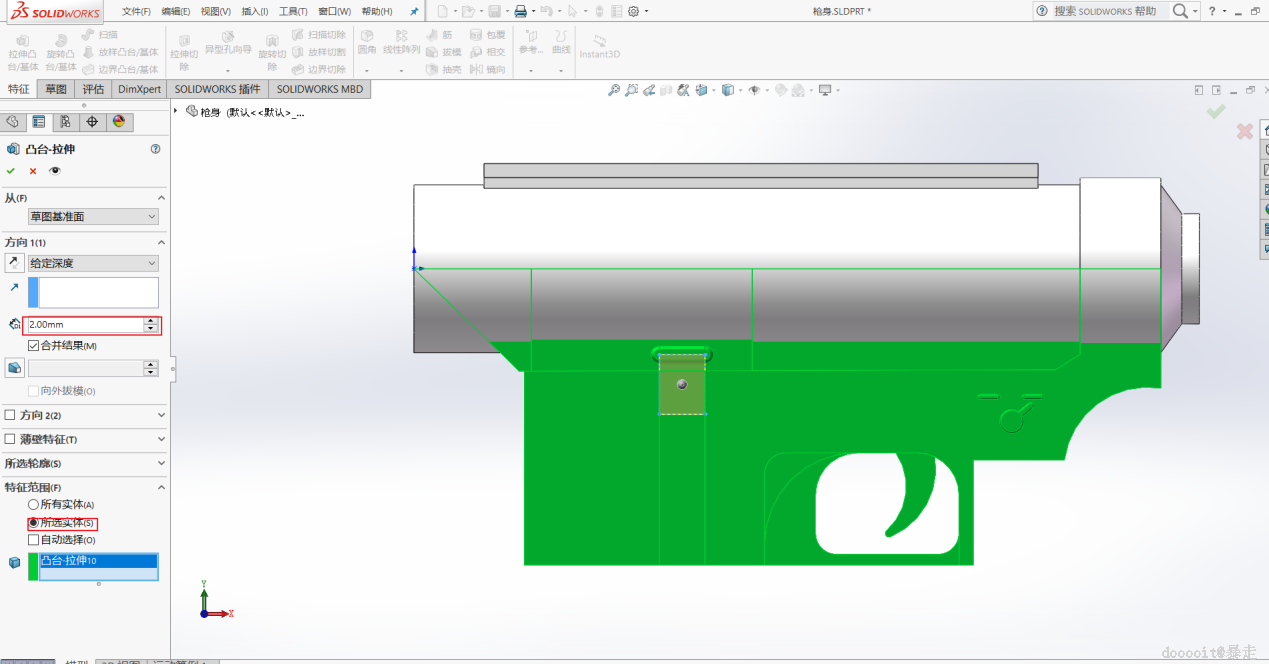Click the detailed preview eye icon
Image resolution: width=1269 pixels, height=664 pixels.
[x=55, y=171]
